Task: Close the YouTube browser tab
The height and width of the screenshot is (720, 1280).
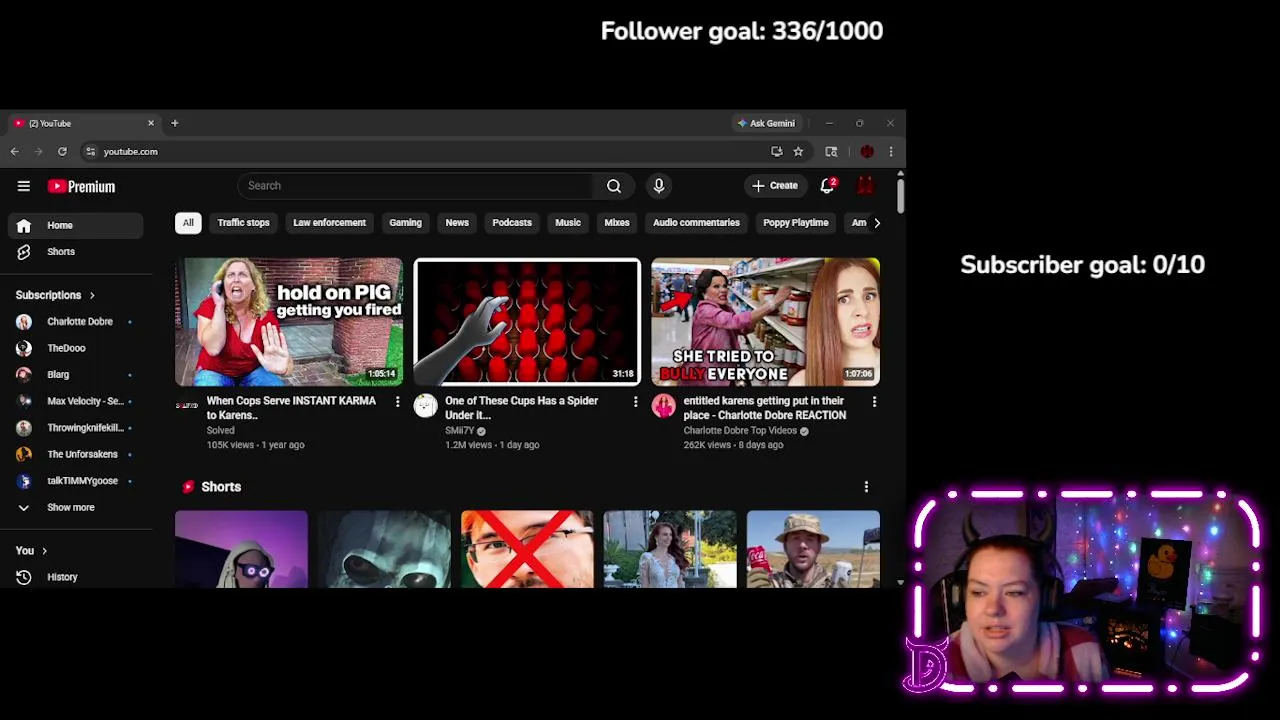Action: pos(151,123)
